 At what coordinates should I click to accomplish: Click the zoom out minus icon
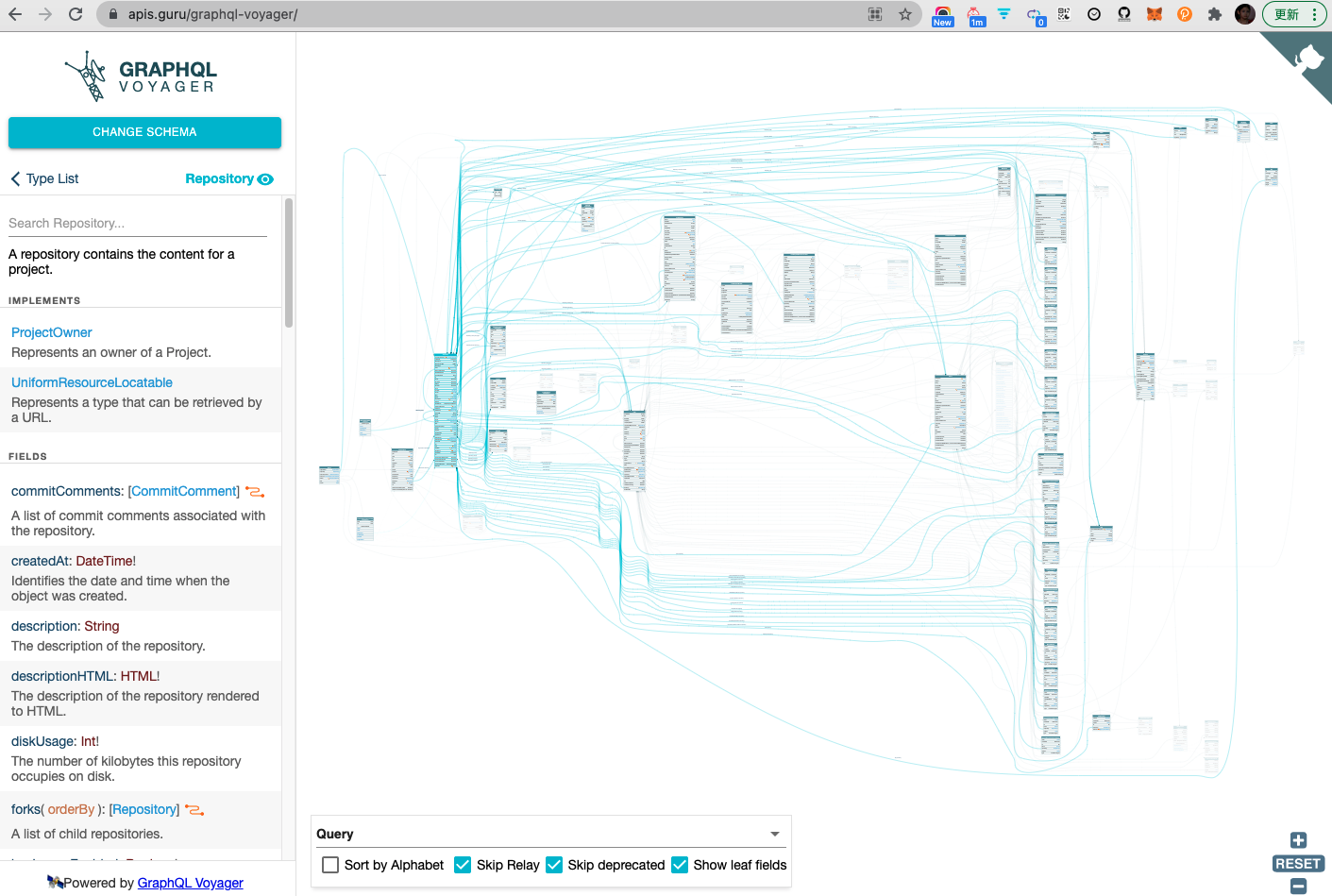click(1298, 886)
